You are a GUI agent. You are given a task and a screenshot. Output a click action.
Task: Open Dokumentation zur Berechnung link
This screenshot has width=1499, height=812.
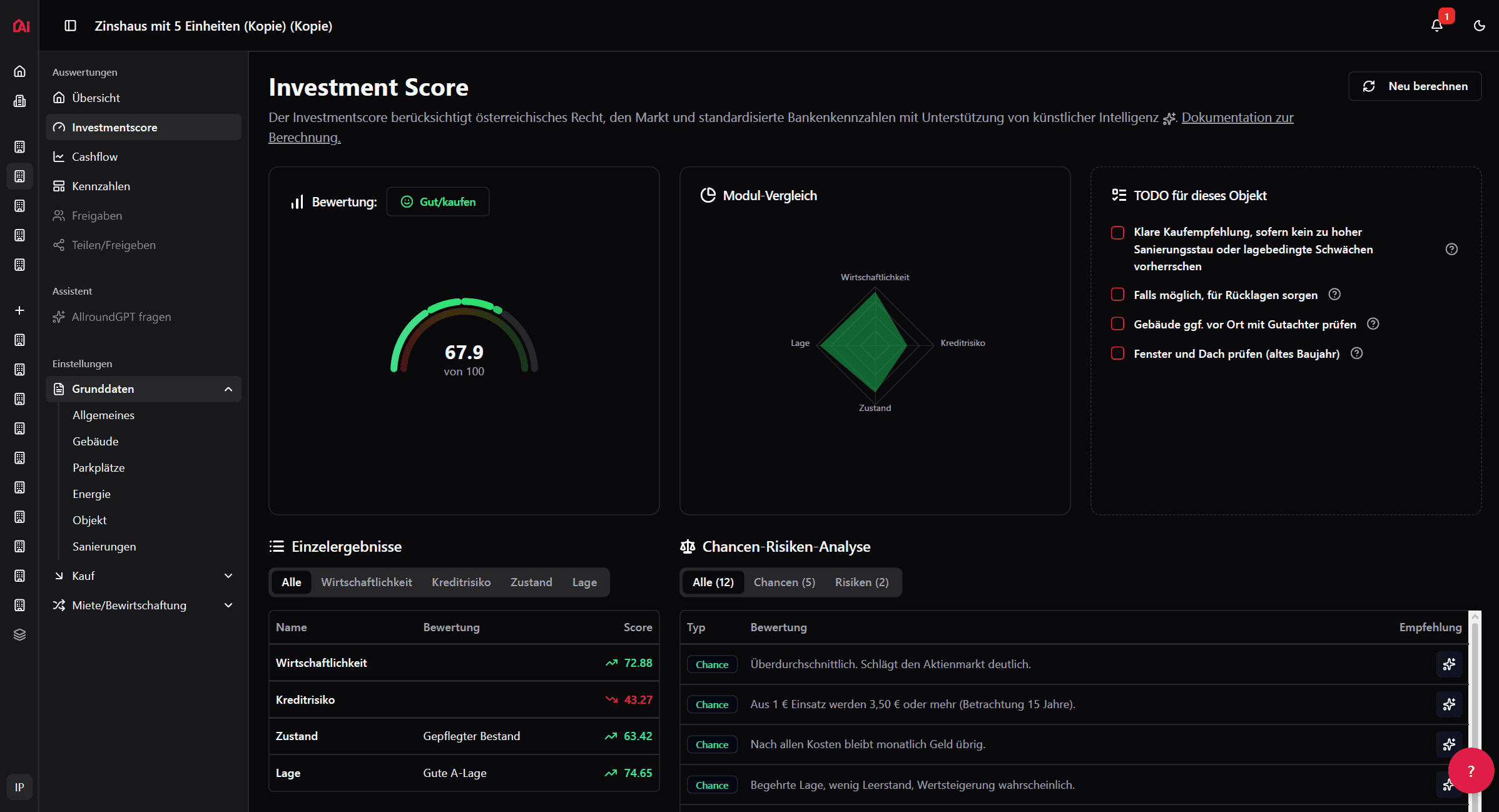(1237, 118)
